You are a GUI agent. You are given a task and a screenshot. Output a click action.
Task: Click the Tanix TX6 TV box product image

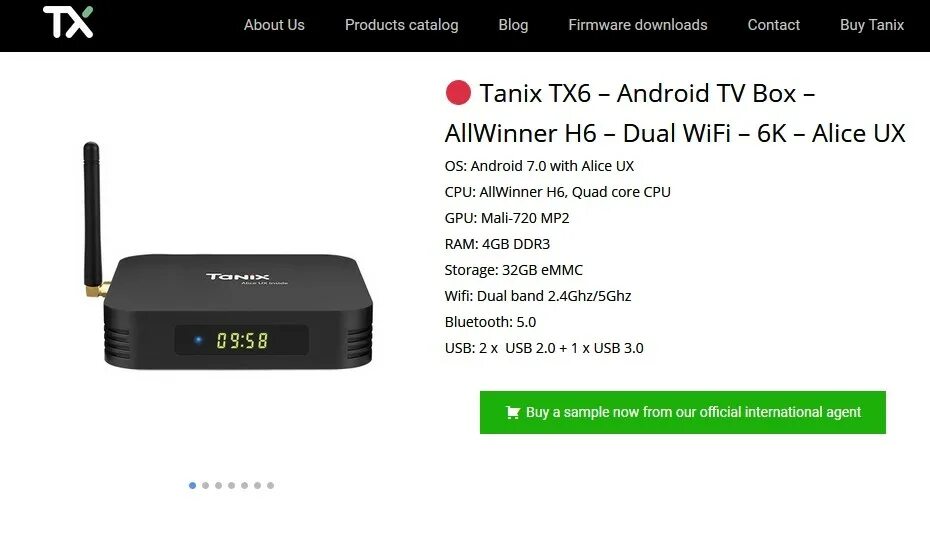pyautogui.click(x=228, y=256)
